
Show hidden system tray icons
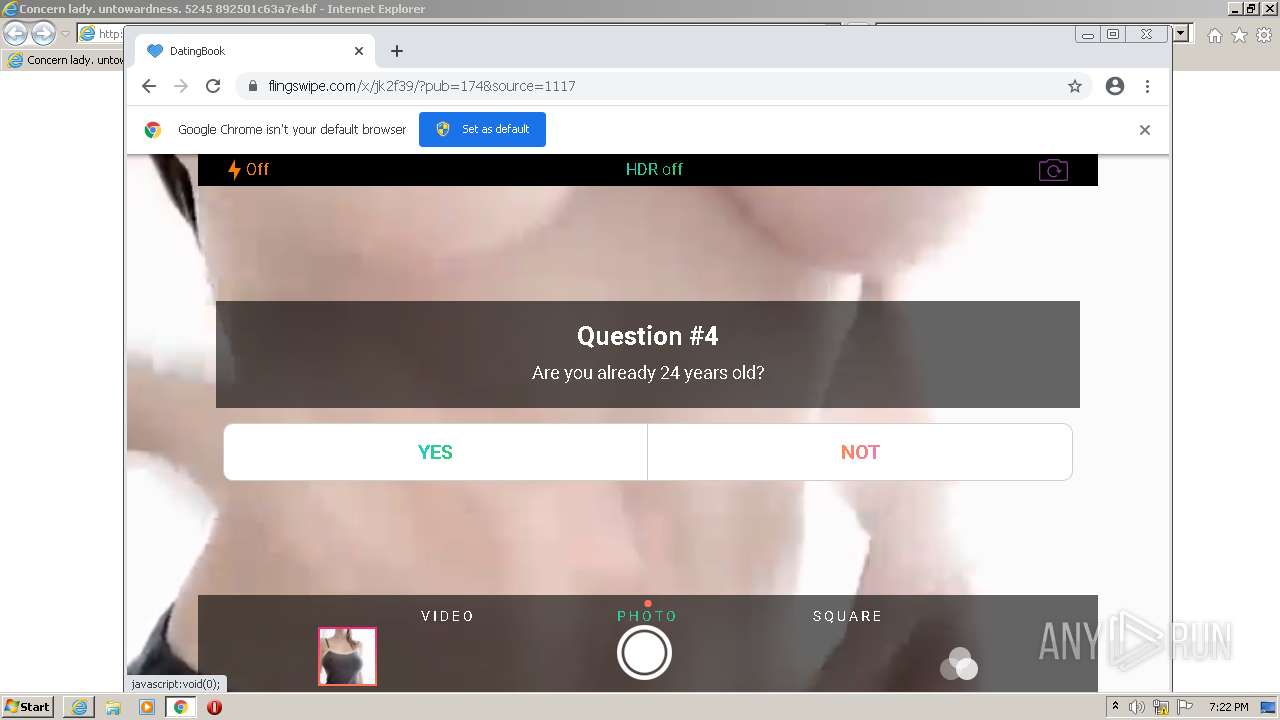[1116, 707]
